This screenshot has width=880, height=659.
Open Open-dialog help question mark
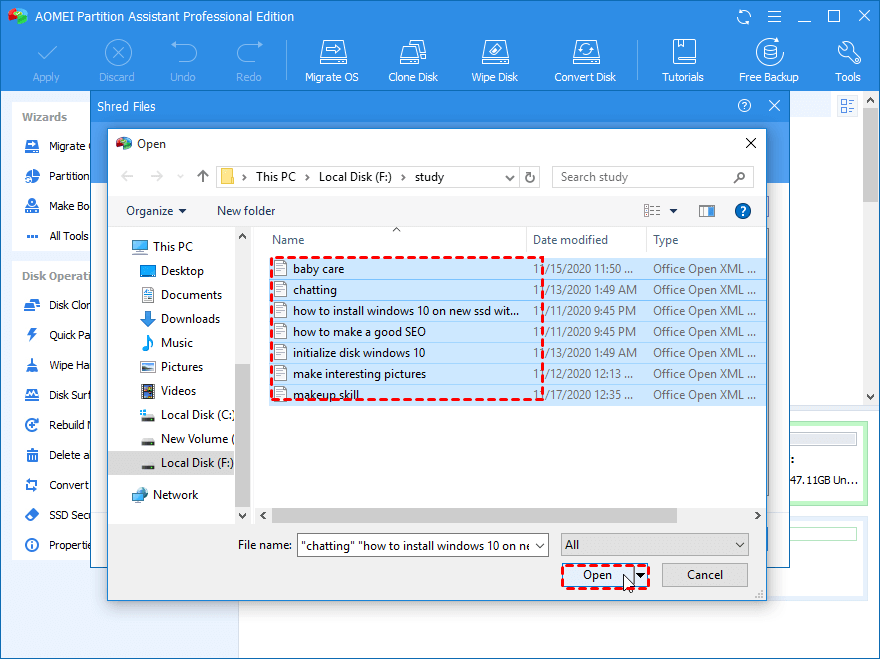click(742, 211)
